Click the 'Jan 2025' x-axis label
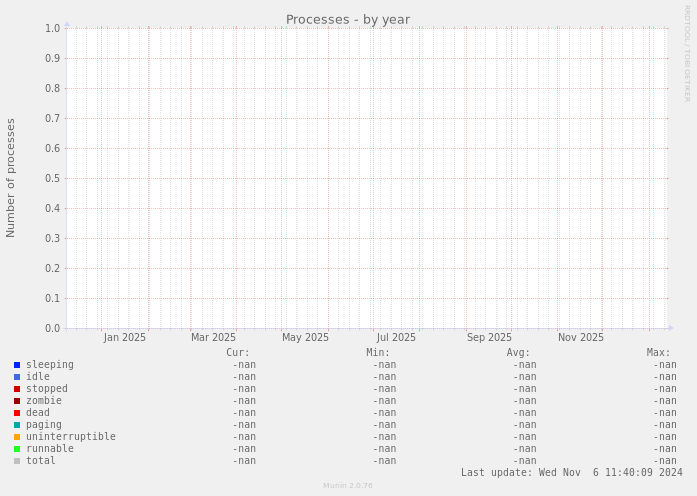 point(124,338)
